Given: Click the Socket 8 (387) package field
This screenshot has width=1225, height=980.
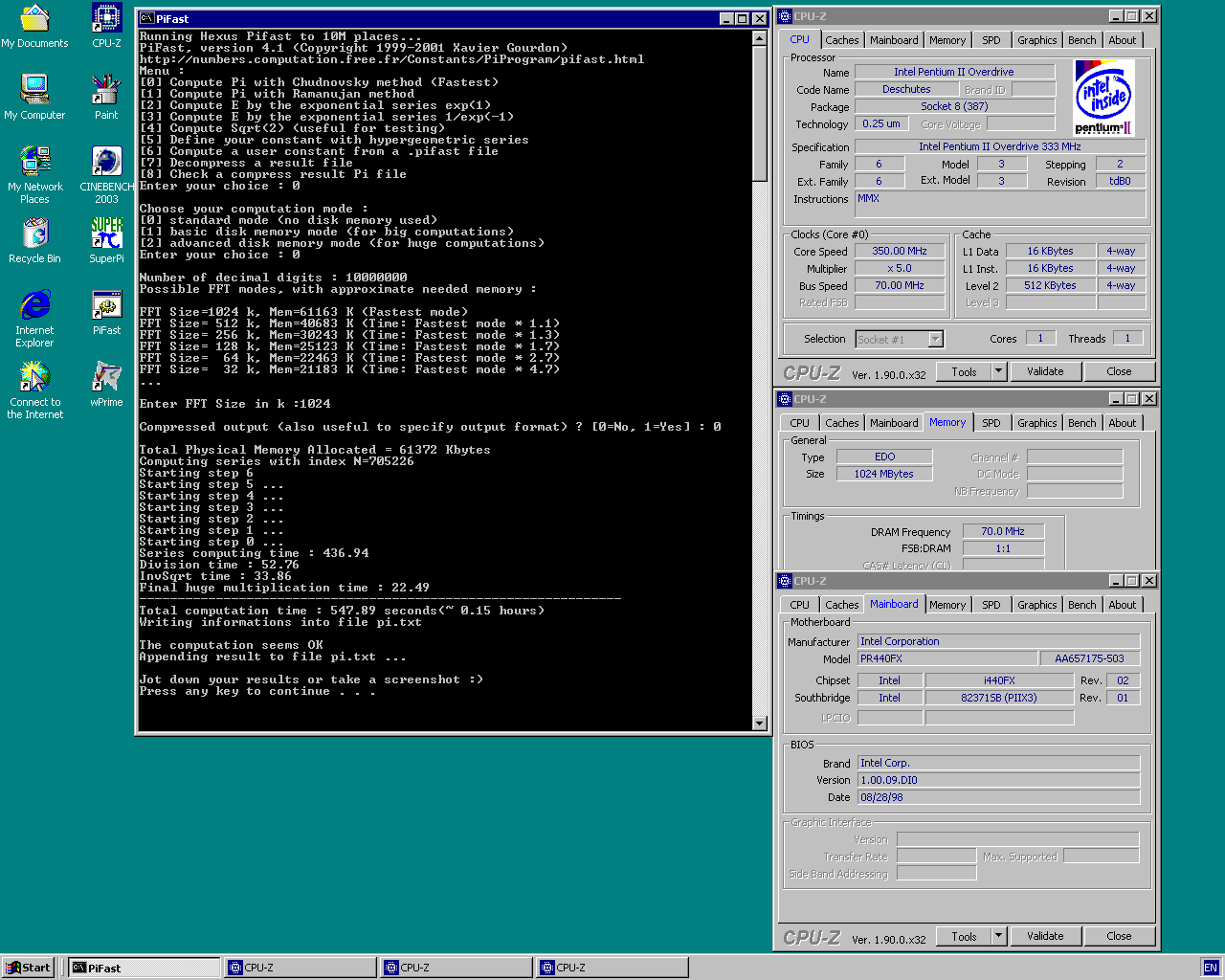Looking at the screenshot, I should click(954, 106).
